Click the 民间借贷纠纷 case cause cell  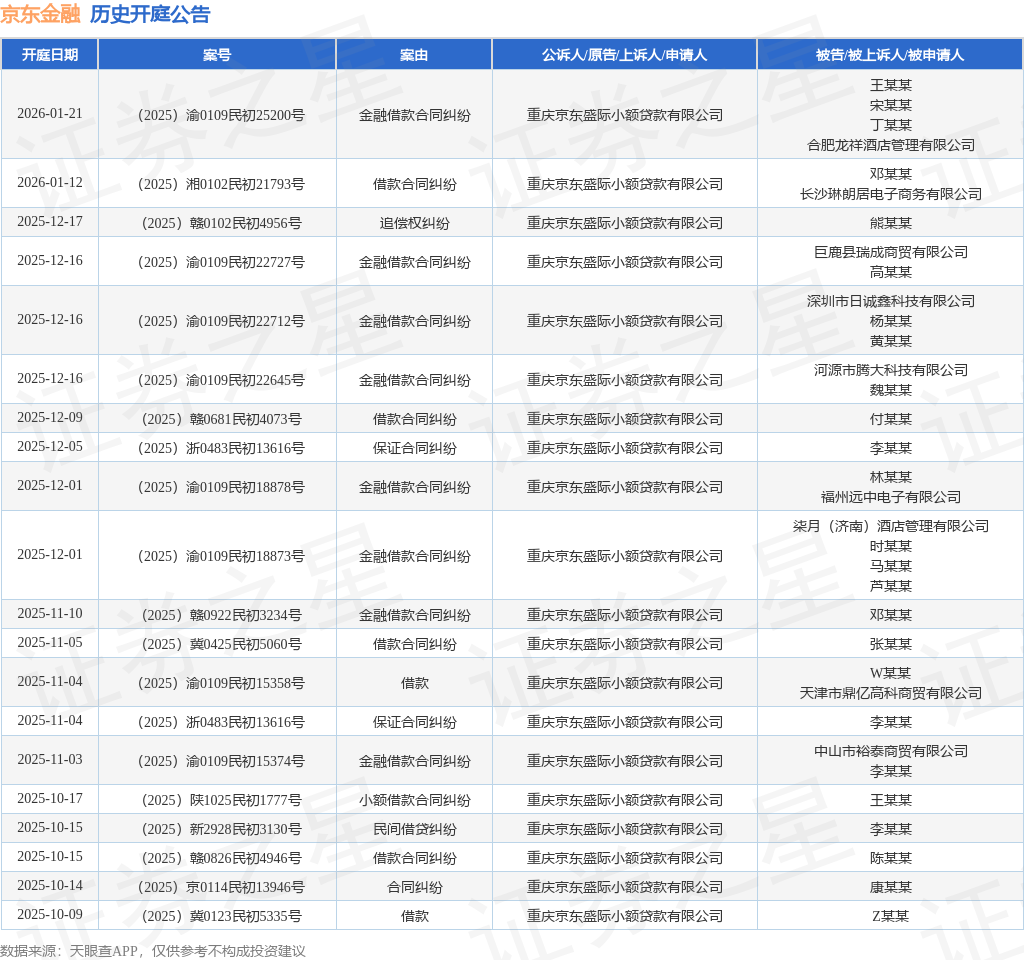414,829
